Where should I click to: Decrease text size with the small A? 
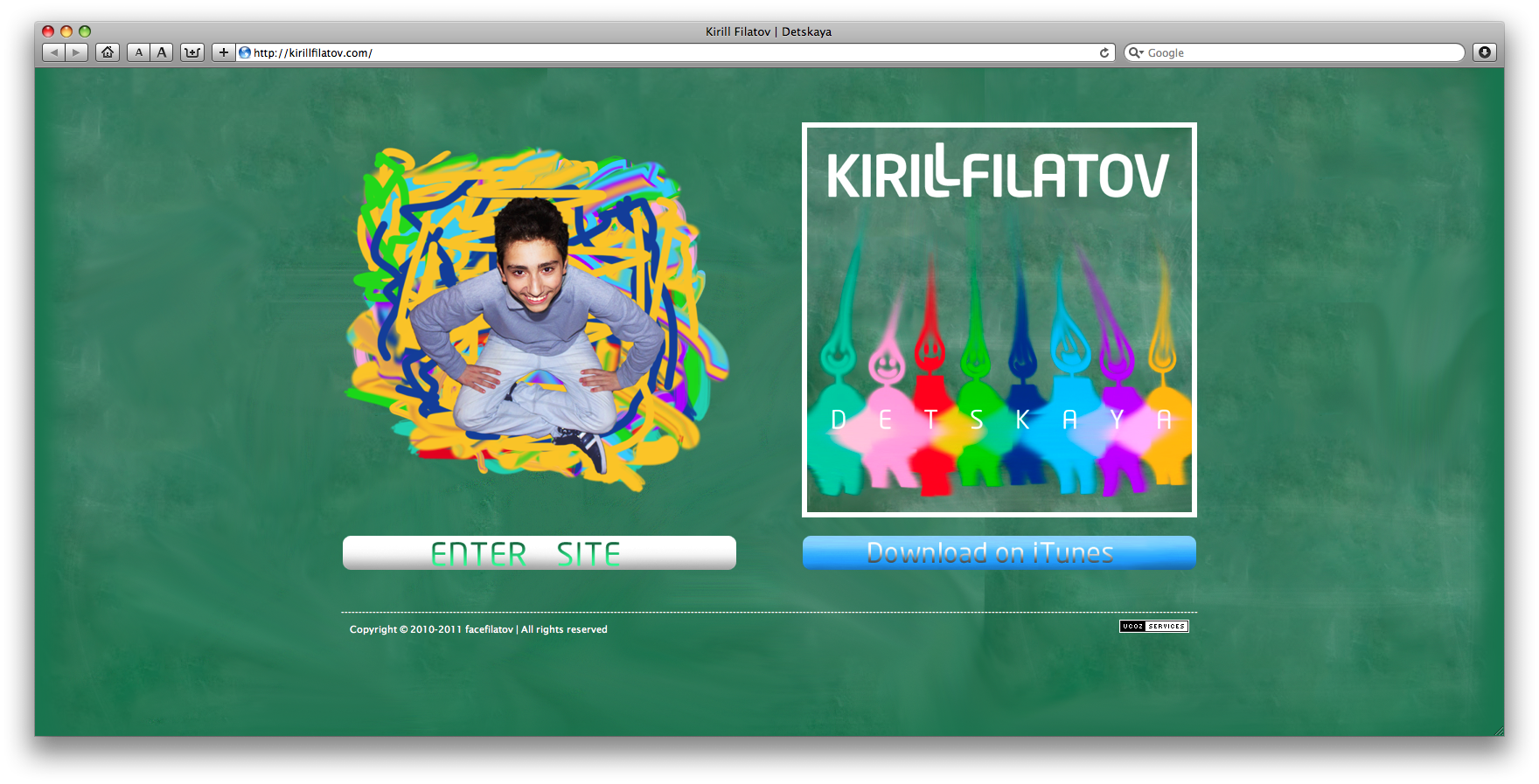(x=138, y=52)
